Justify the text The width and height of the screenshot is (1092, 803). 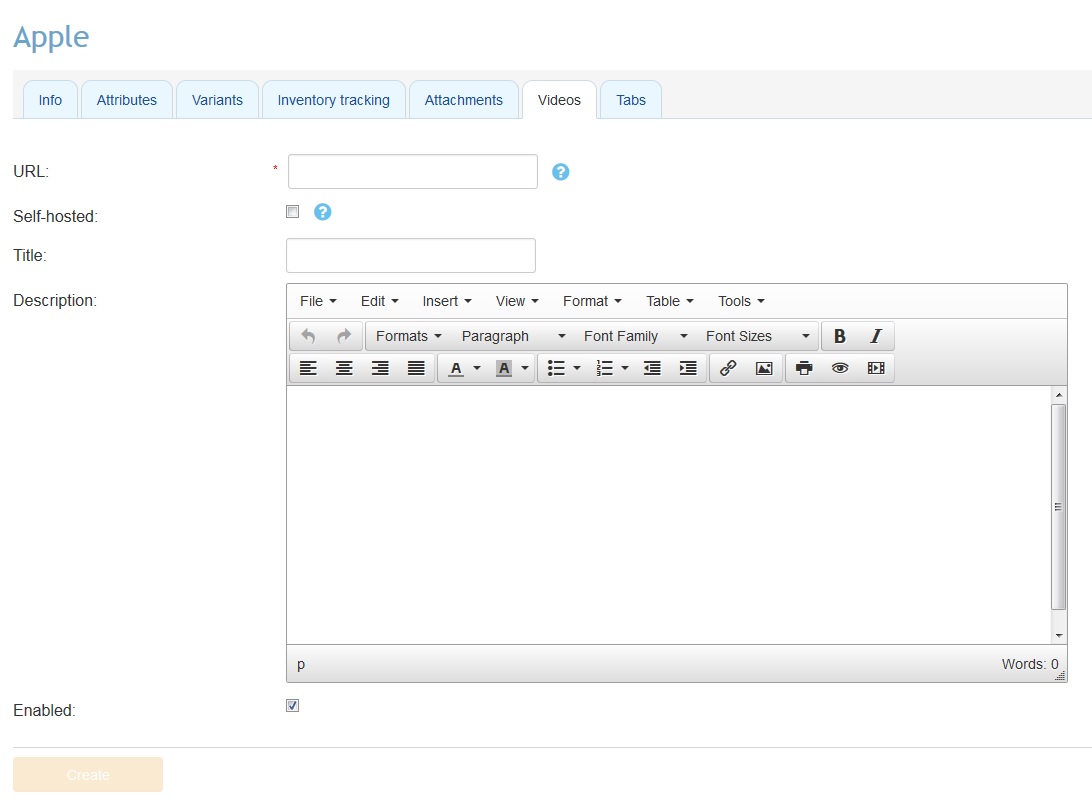[x=416, y=368]
